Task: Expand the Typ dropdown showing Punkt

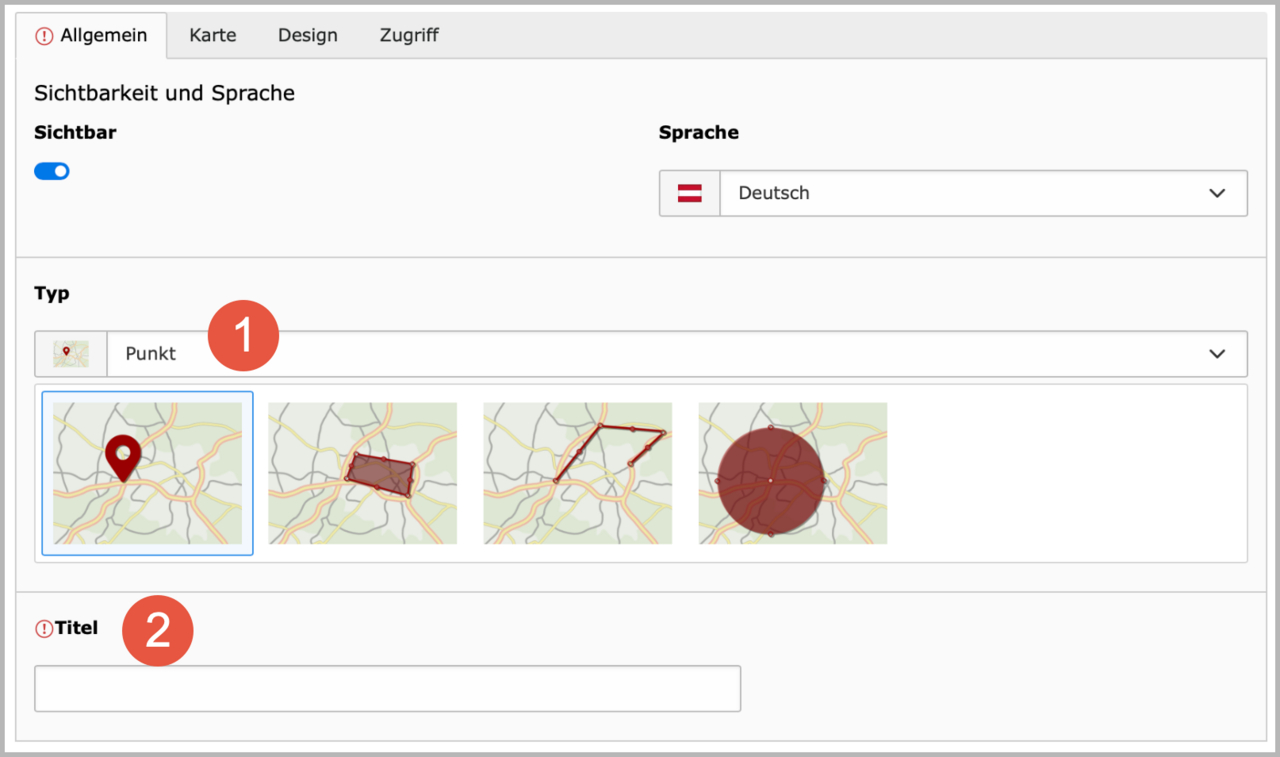Action: click(x=641, y=354)
